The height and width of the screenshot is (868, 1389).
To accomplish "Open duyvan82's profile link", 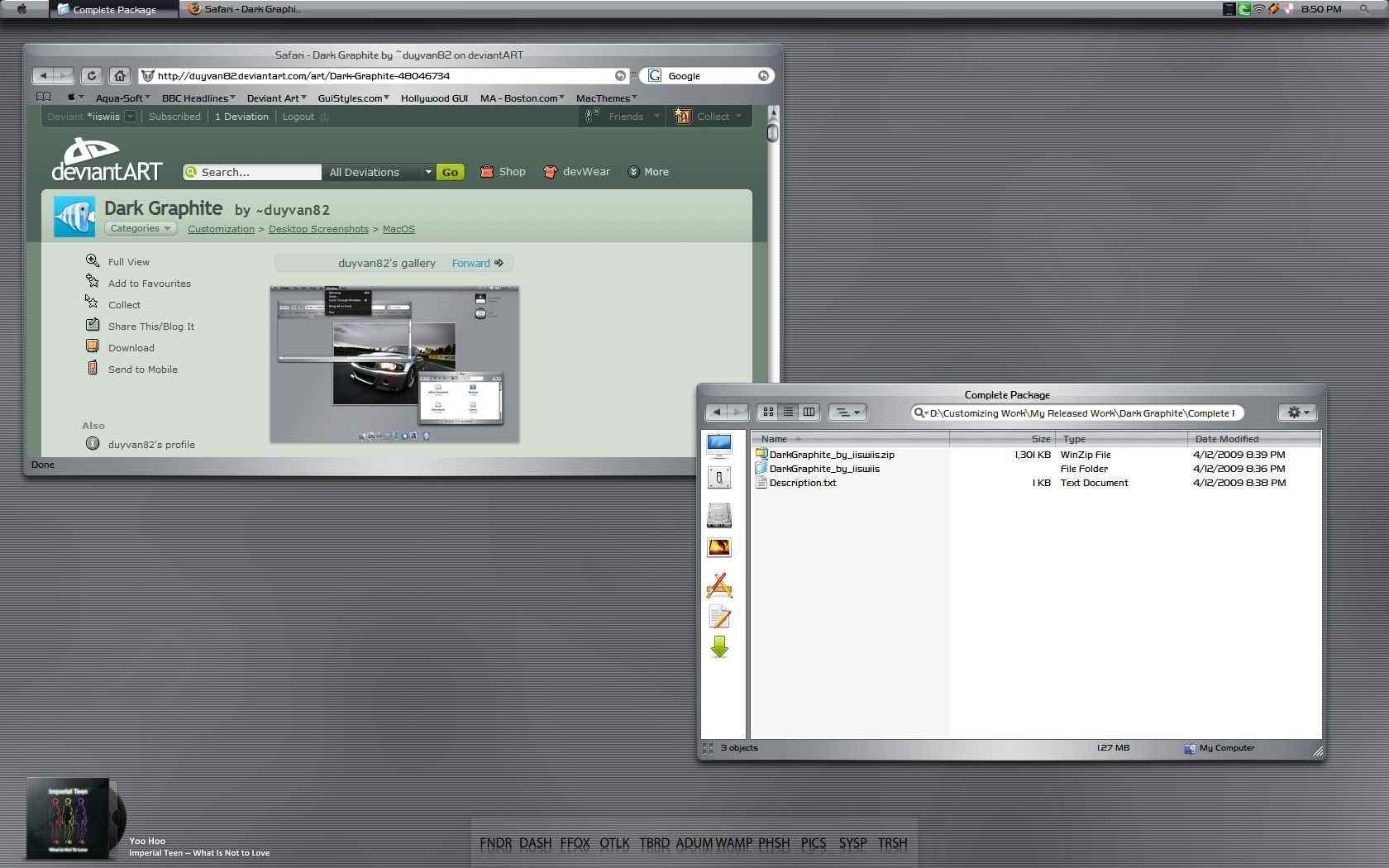I will tap(151, 444).
